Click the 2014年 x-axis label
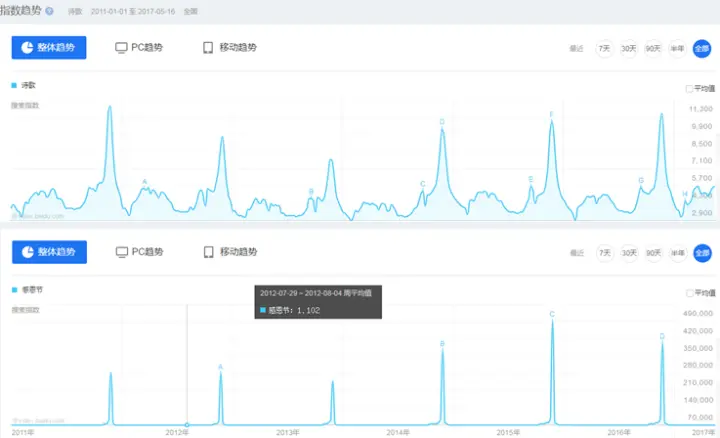 coord(398,432)
